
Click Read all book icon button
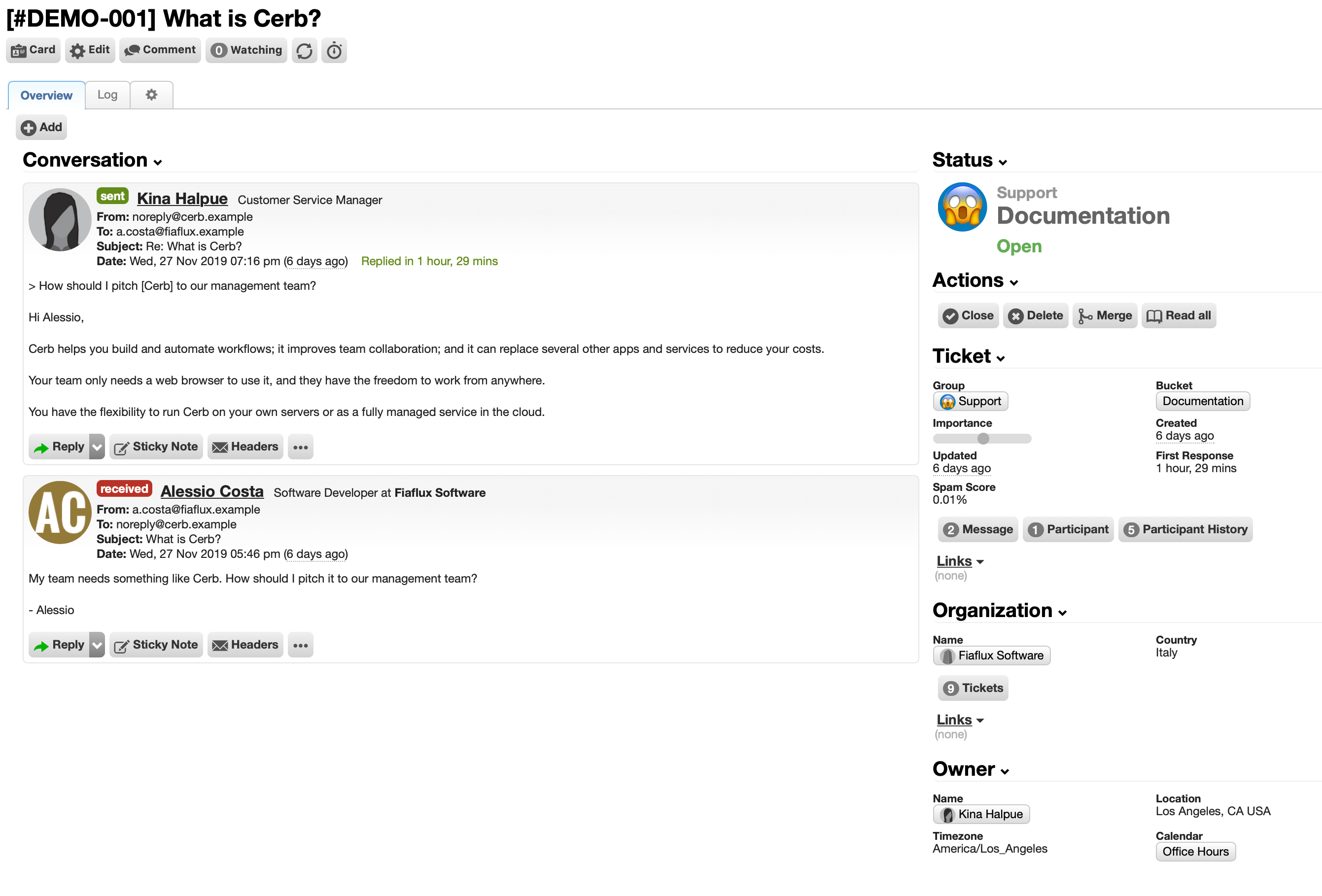click(1179, 315)
